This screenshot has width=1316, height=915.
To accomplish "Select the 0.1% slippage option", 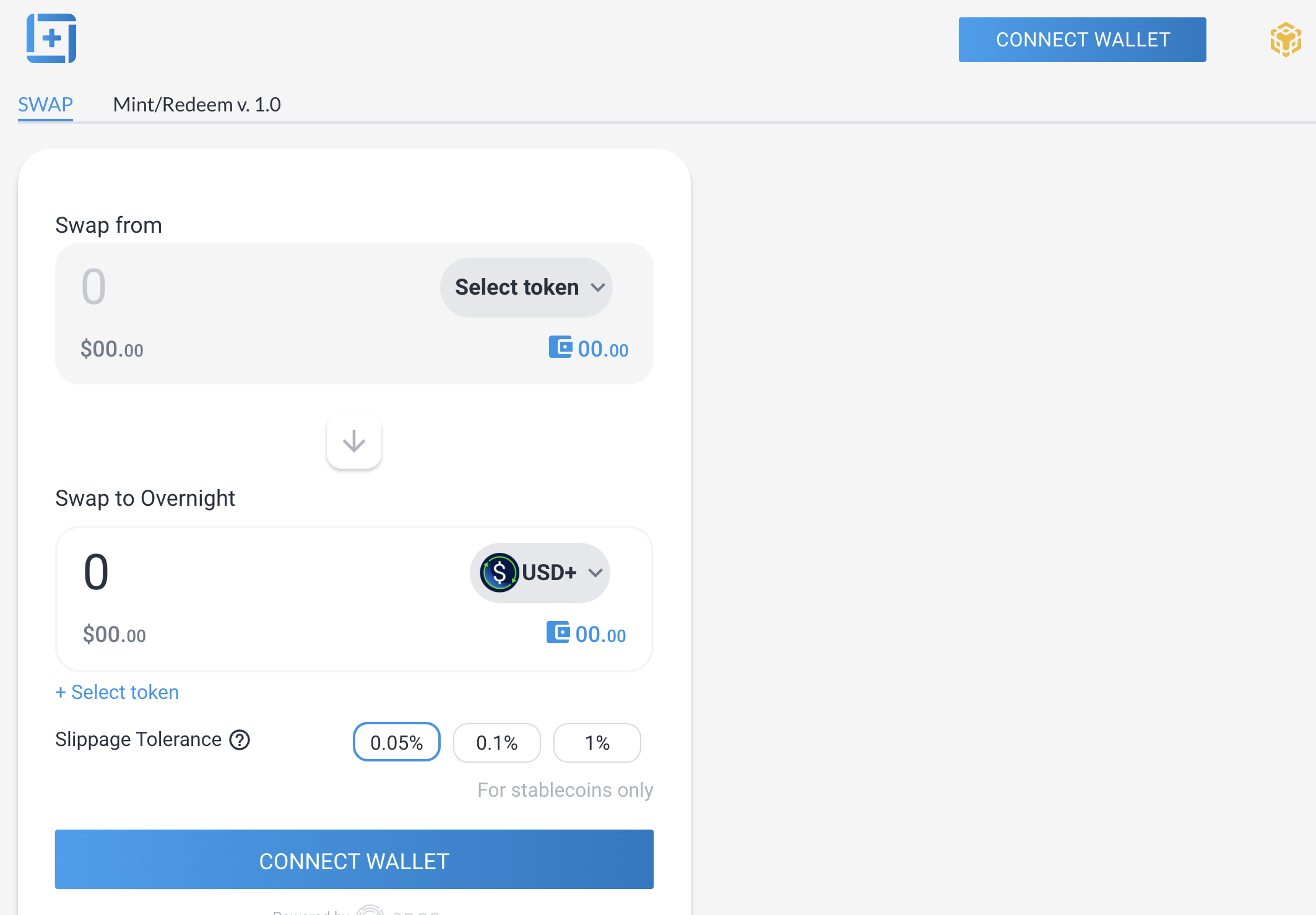I will click(x=497, y=742).
